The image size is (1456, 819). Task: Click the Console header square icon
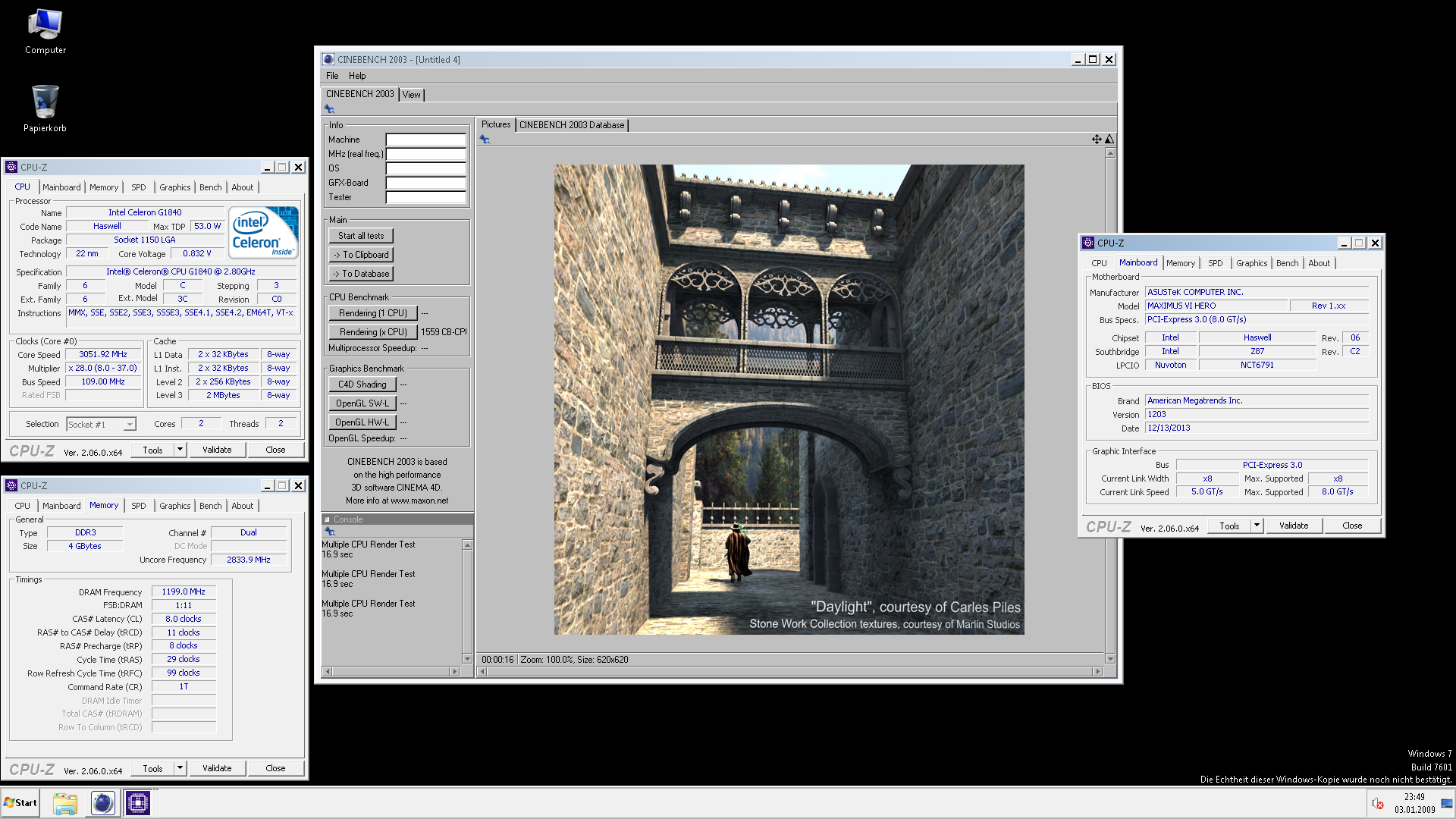coord(328,519)
